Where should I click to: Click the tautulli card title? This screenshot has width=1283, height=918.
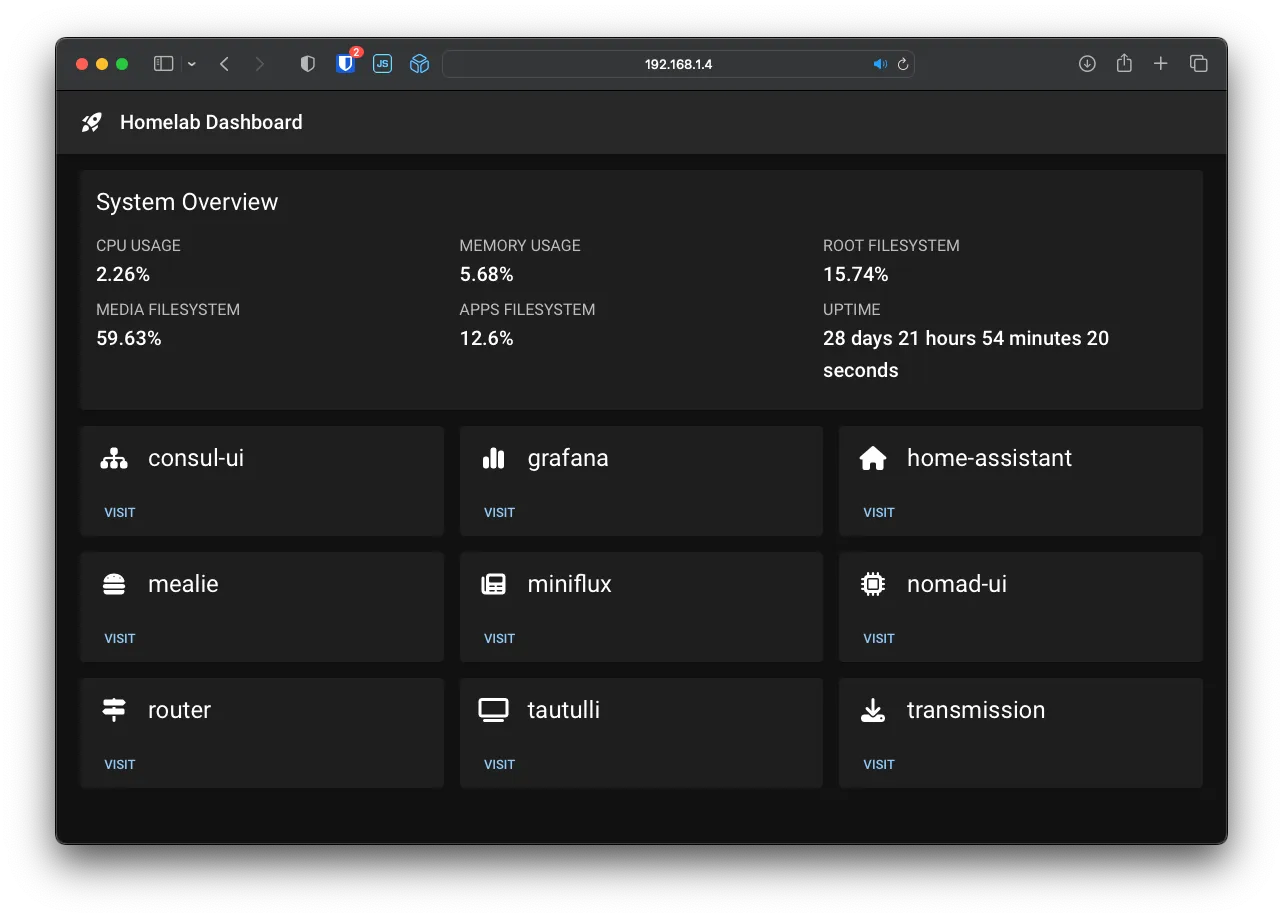[x=564, y=710]
